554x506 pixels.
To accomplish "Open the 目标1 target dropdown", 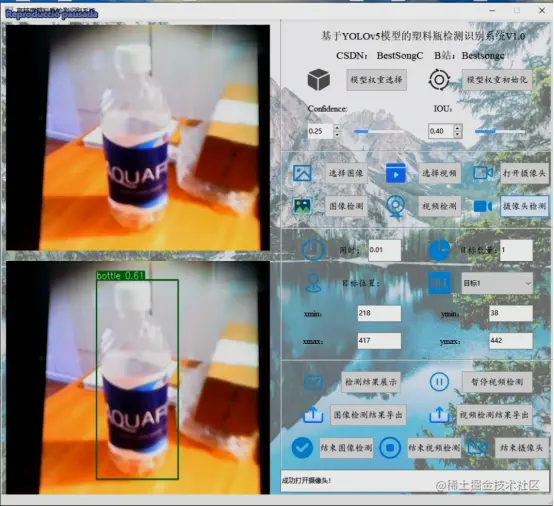I will coord(497,283).
